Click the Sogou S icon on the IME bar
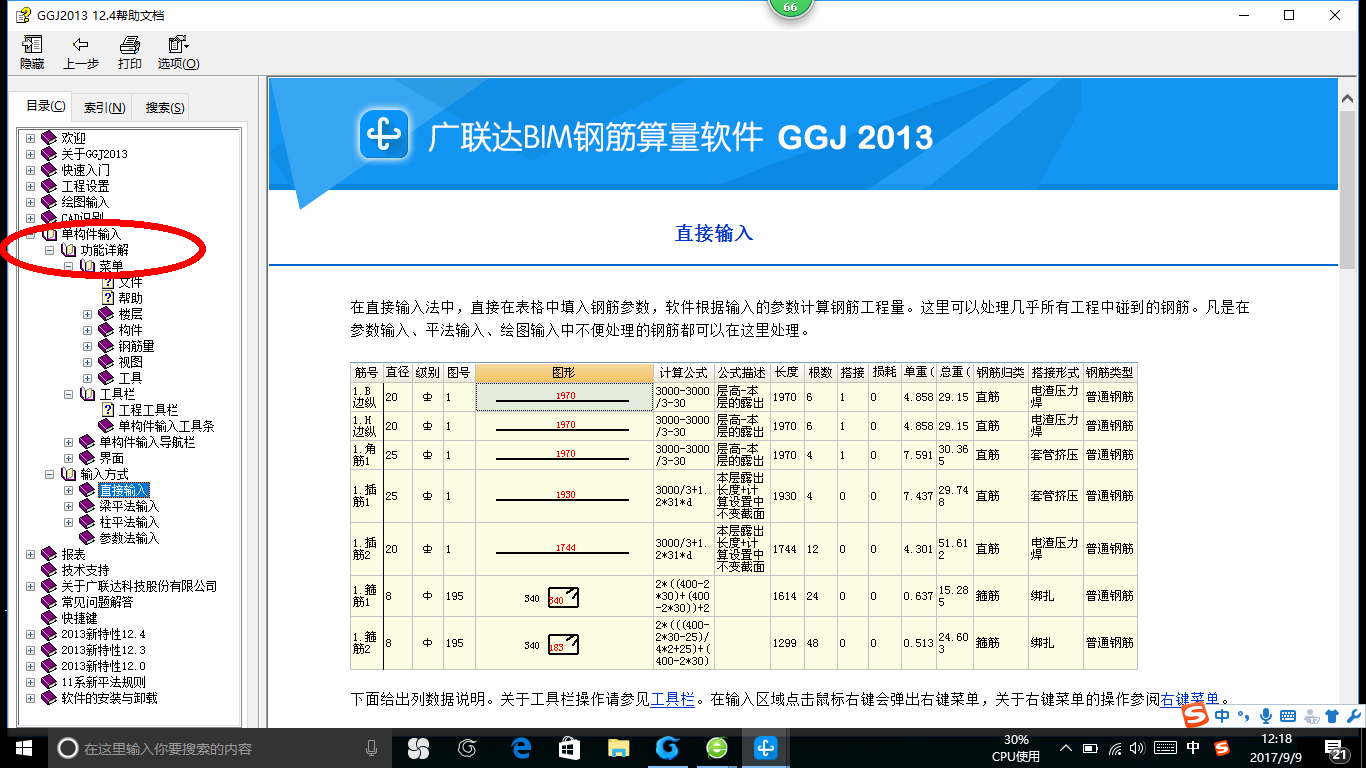 [x=1196, y=716]
